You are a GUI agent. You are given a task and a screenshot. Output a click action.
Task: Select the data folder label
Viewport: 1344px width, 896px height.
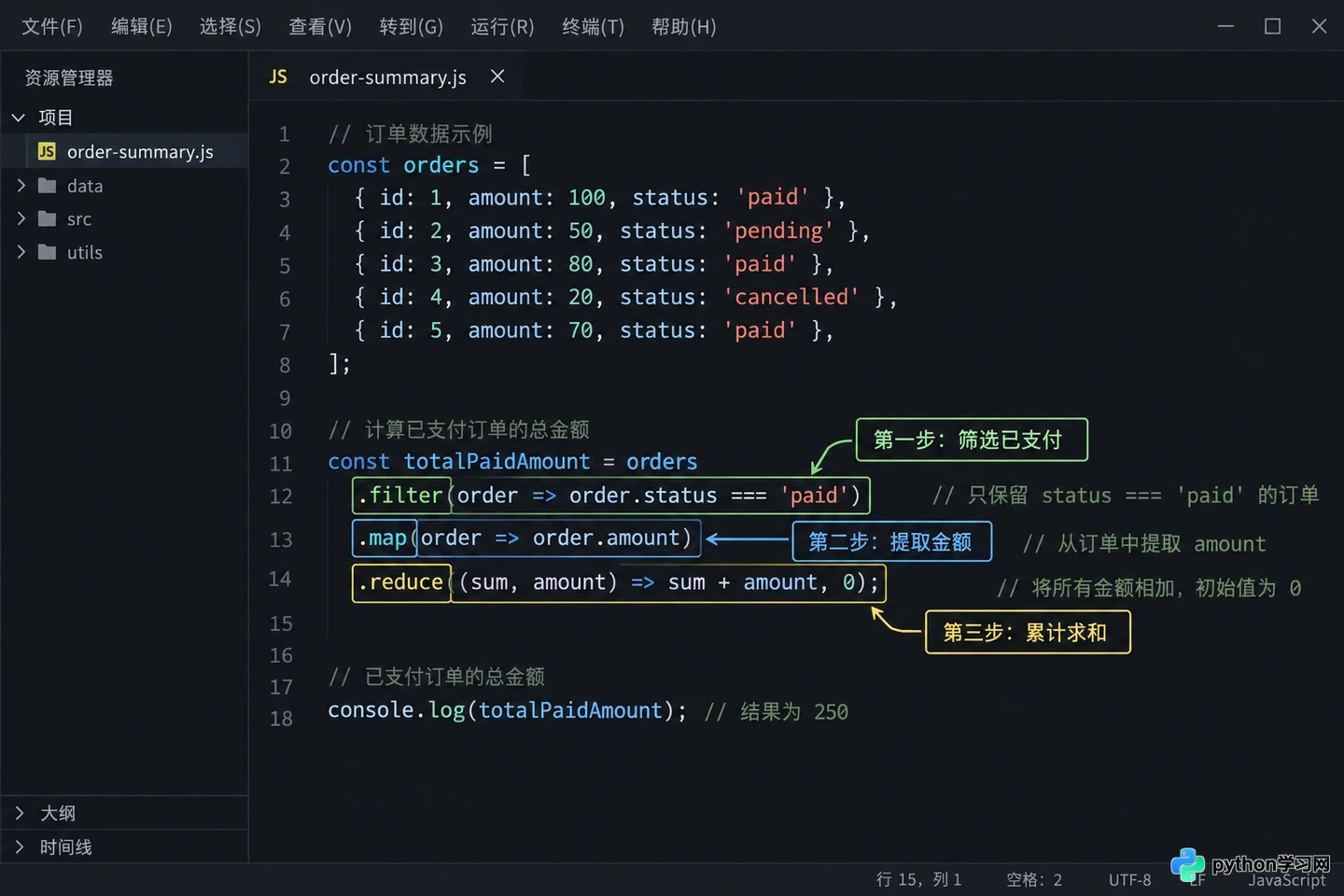pyautogui.click(x=85, y=186)
